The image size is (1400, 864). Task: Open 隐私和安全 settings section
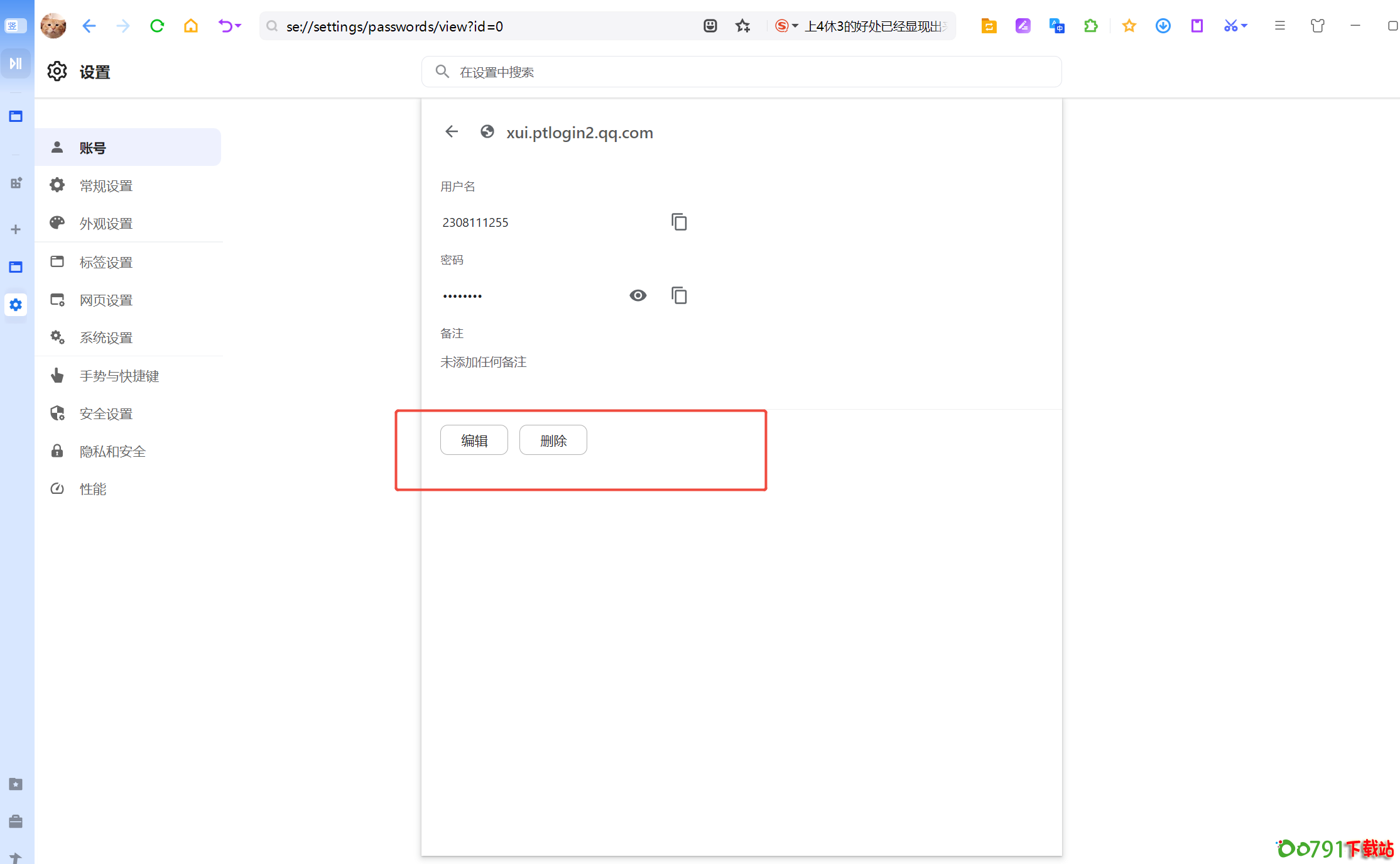point(112,452)
